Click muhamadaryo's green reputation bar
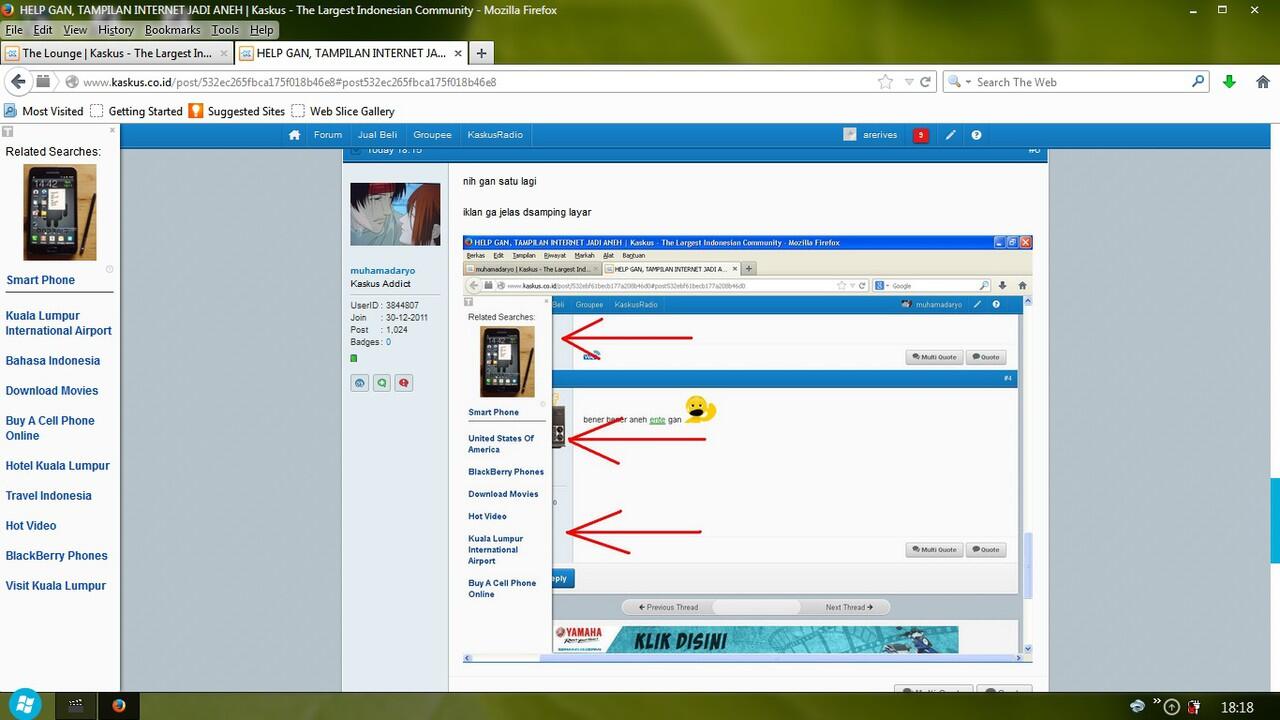The height and width of the screenshot is (720, 1280). tap(353, 358)
